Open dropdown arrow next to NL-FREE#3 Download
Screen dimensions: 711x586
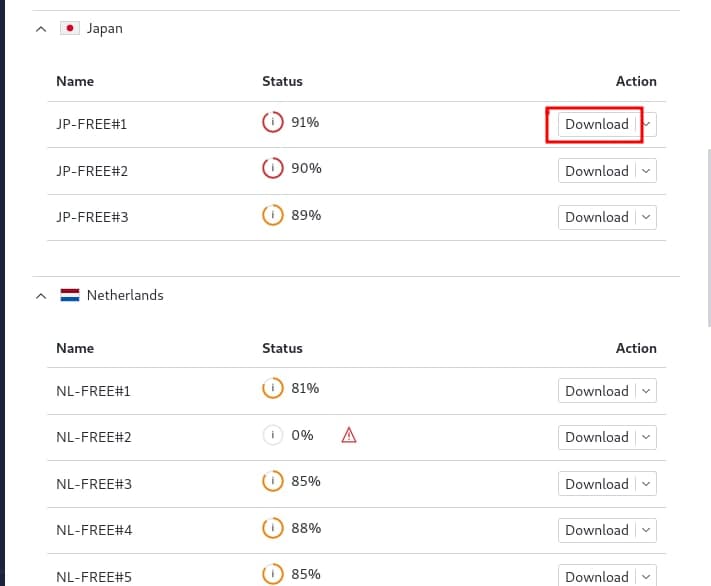coord(646,484)
